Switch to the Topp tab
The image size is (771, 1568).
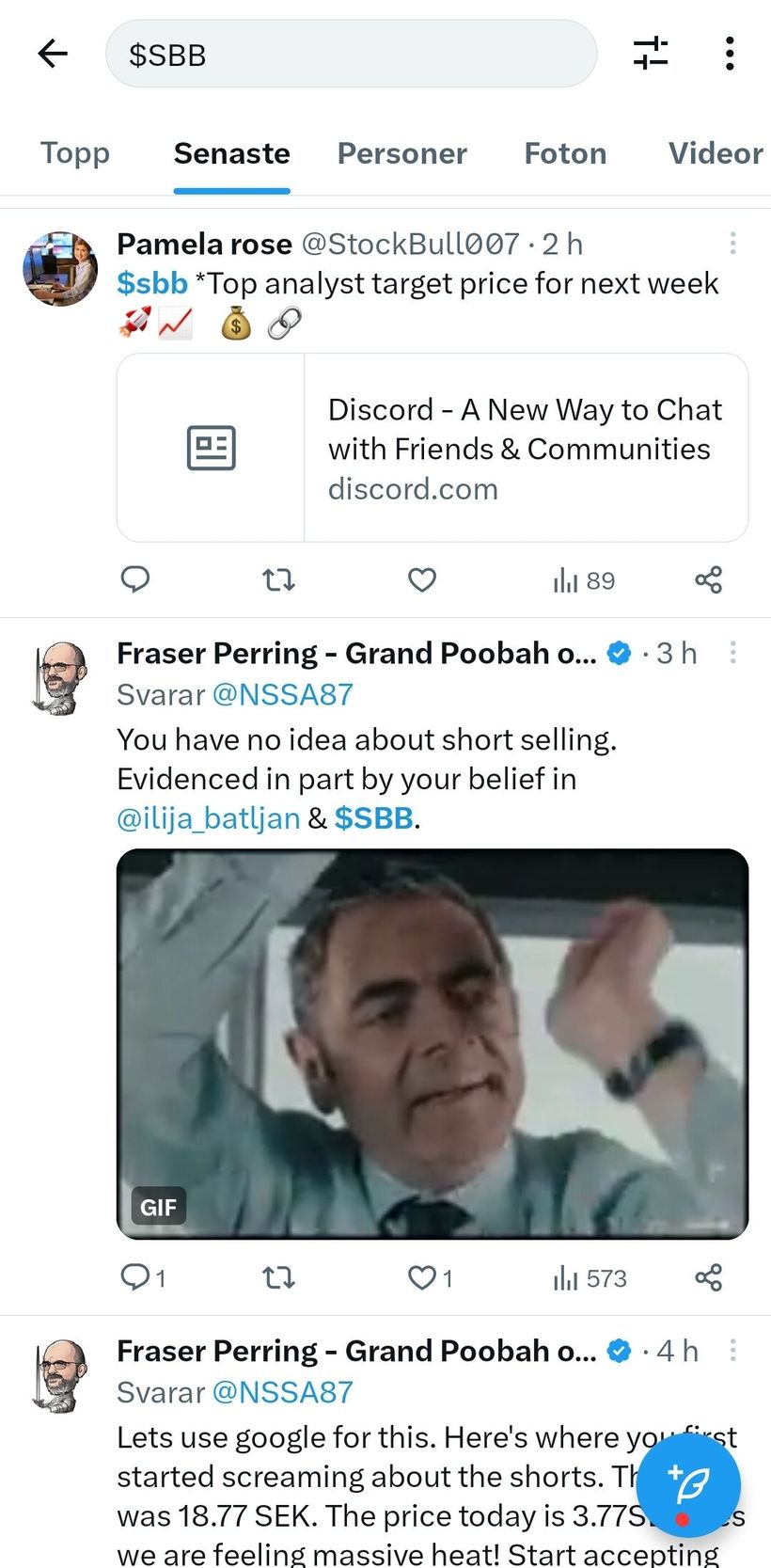click(x=75, y=153)
